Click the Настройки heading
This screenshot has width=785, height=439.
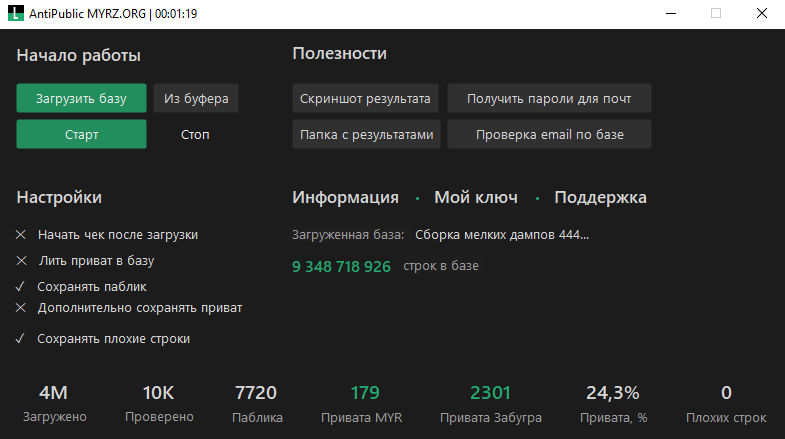[59, 197]
